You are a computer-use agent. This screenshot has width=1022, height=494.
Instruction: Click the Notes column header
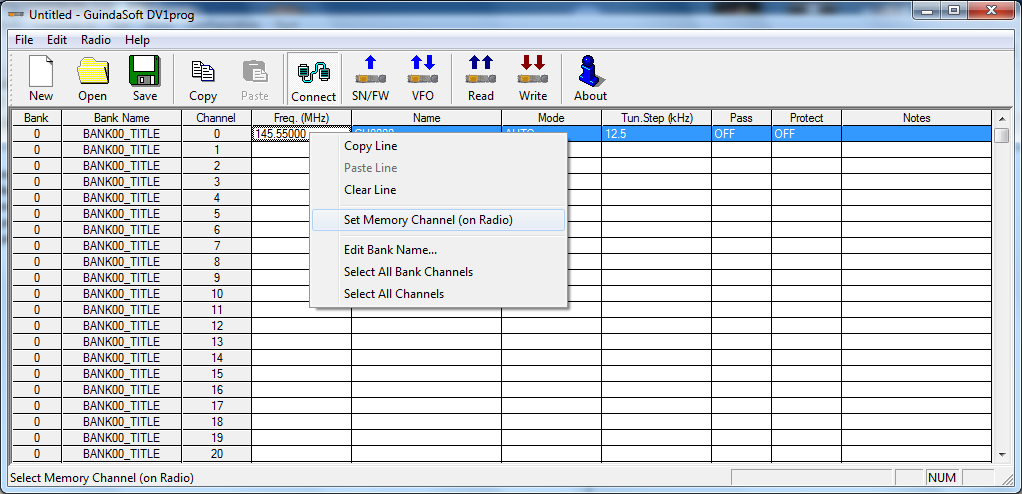(916, 118)
